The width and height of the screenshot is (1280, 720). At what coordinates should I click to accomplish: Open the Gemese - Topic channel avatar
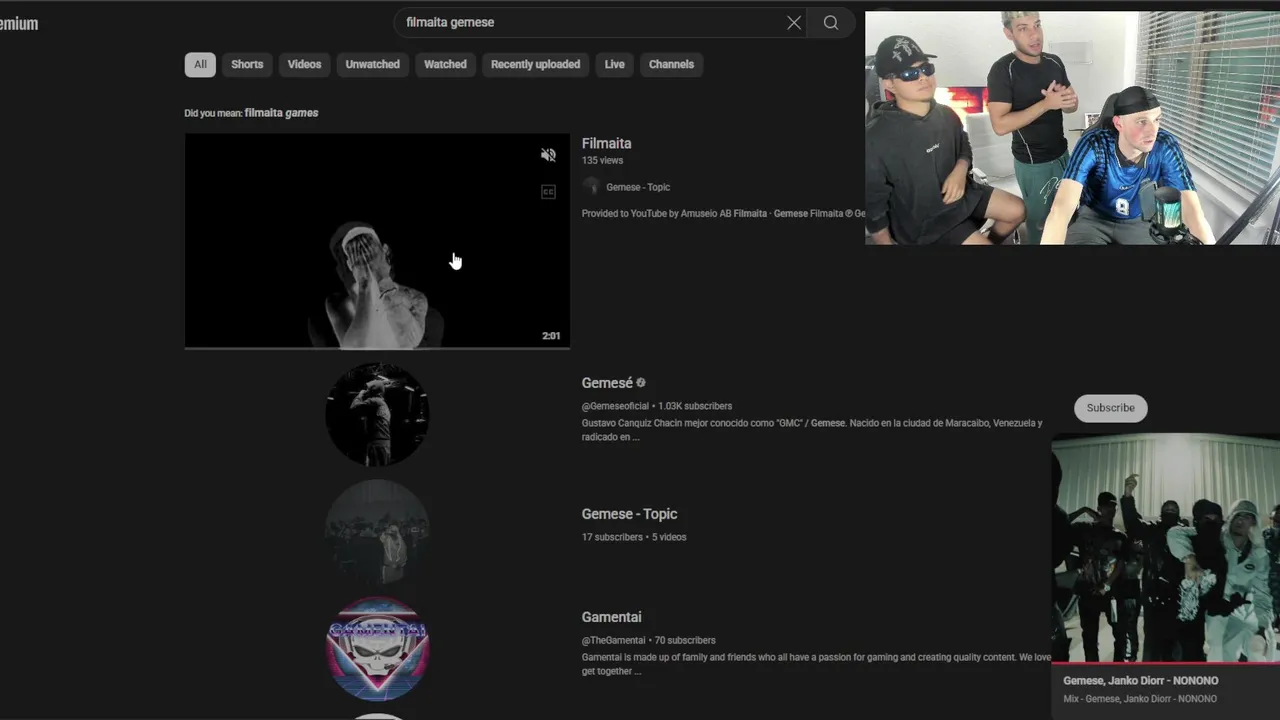[x=377, y=532]
